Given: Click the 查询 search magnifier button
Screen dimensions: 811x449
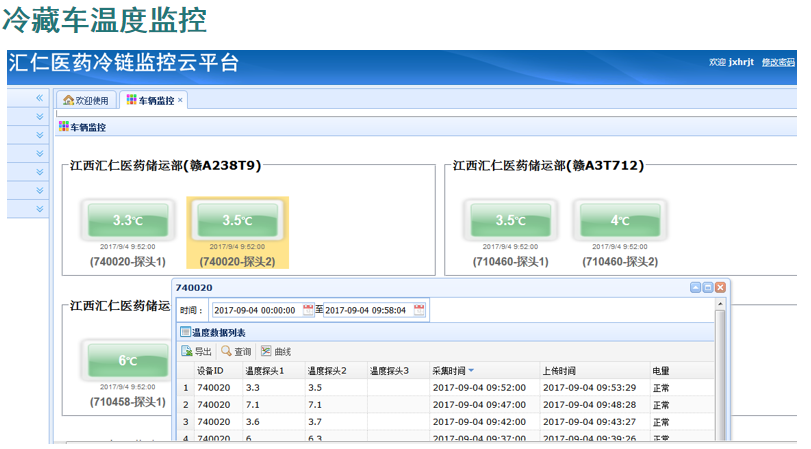Looking at the screenshot, I should pos(236,351).
